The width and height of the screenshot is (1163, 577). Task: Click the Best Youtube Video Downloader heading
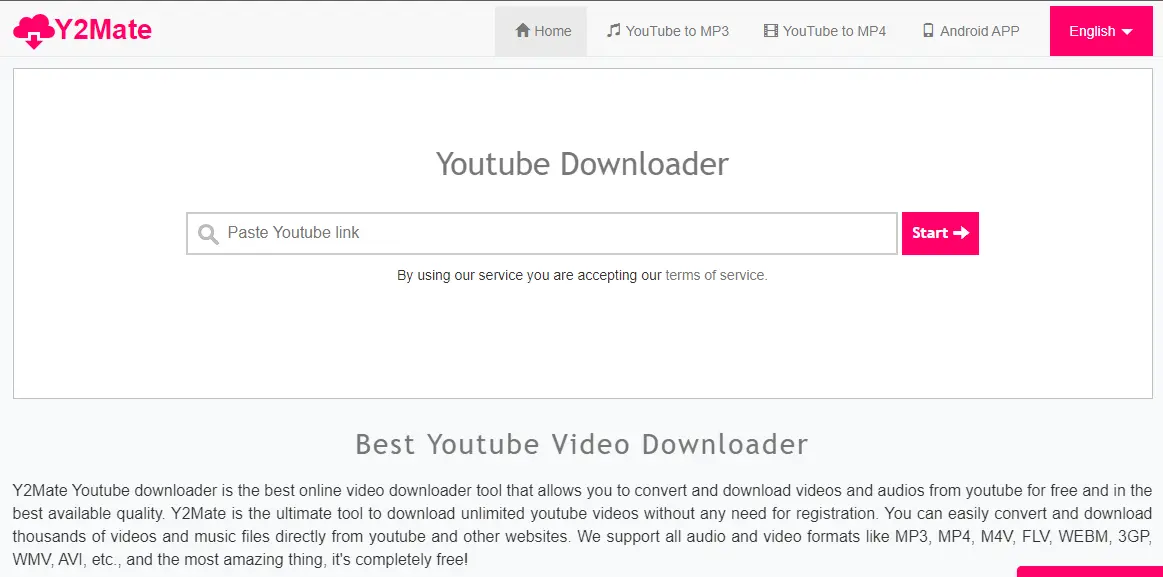coord(582,444)
